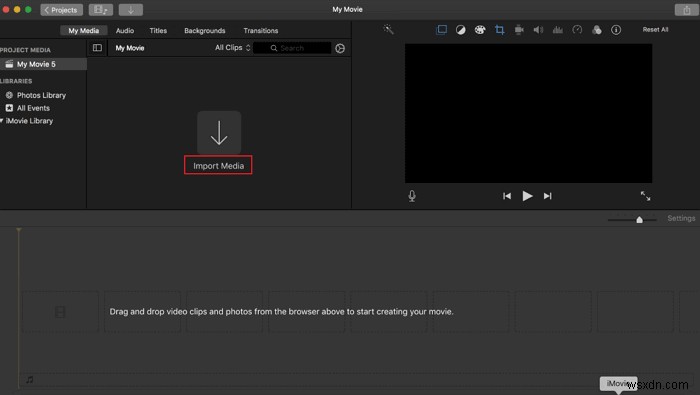700x395 pixels.
Task: Click the Import Media button
Action: click(x=218, y=166)
